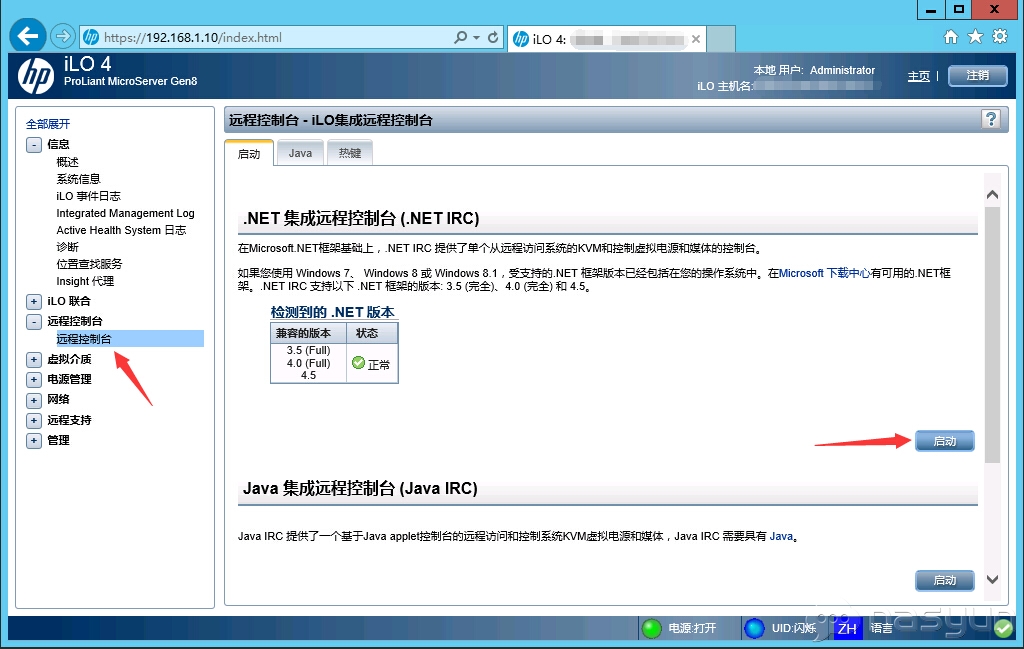
Task: Click the 主页 home link
Action: click(x=918, y=76)
